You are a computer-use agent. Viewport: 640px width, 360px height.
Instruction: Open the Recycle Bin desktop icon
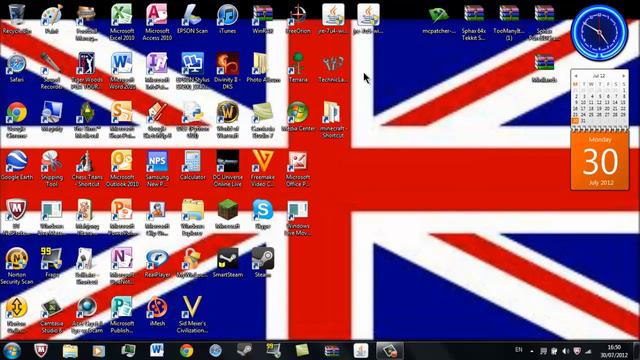[17, 19]
